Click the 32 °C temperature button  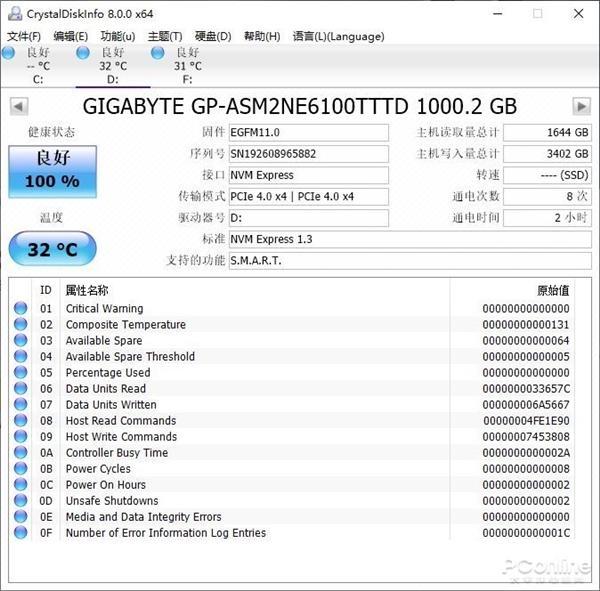[52, 249]
